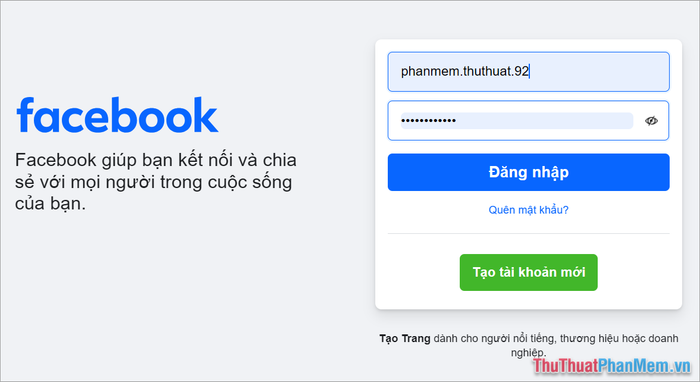Click the text phanmem.thuthuat.92 inside the username box
The width and height of the screenshot is (700, 382).
click(x=465, y=71)
